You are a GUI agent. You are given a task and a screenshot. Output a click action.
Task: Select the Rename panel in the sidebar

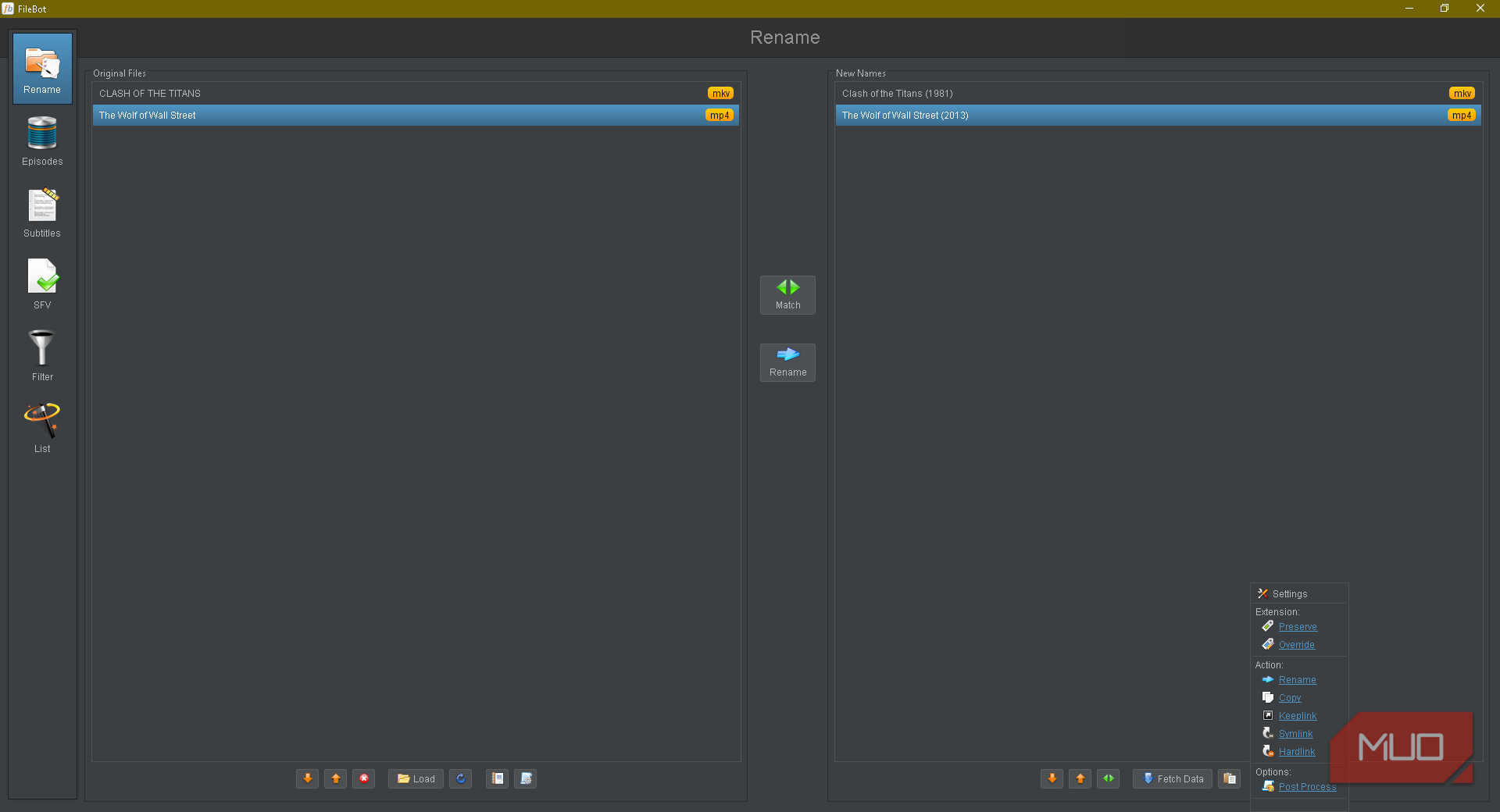coord(42,69)
